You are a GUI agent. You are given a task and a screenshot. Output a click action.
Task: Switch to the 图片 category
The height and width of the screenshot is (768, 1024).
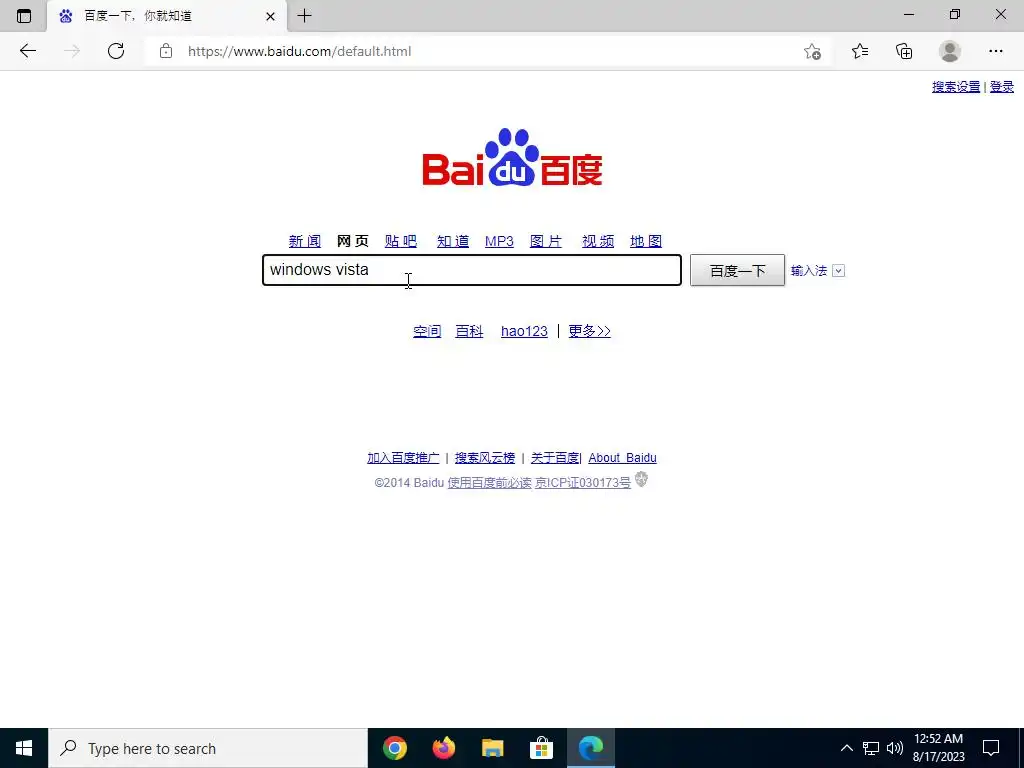546,241
